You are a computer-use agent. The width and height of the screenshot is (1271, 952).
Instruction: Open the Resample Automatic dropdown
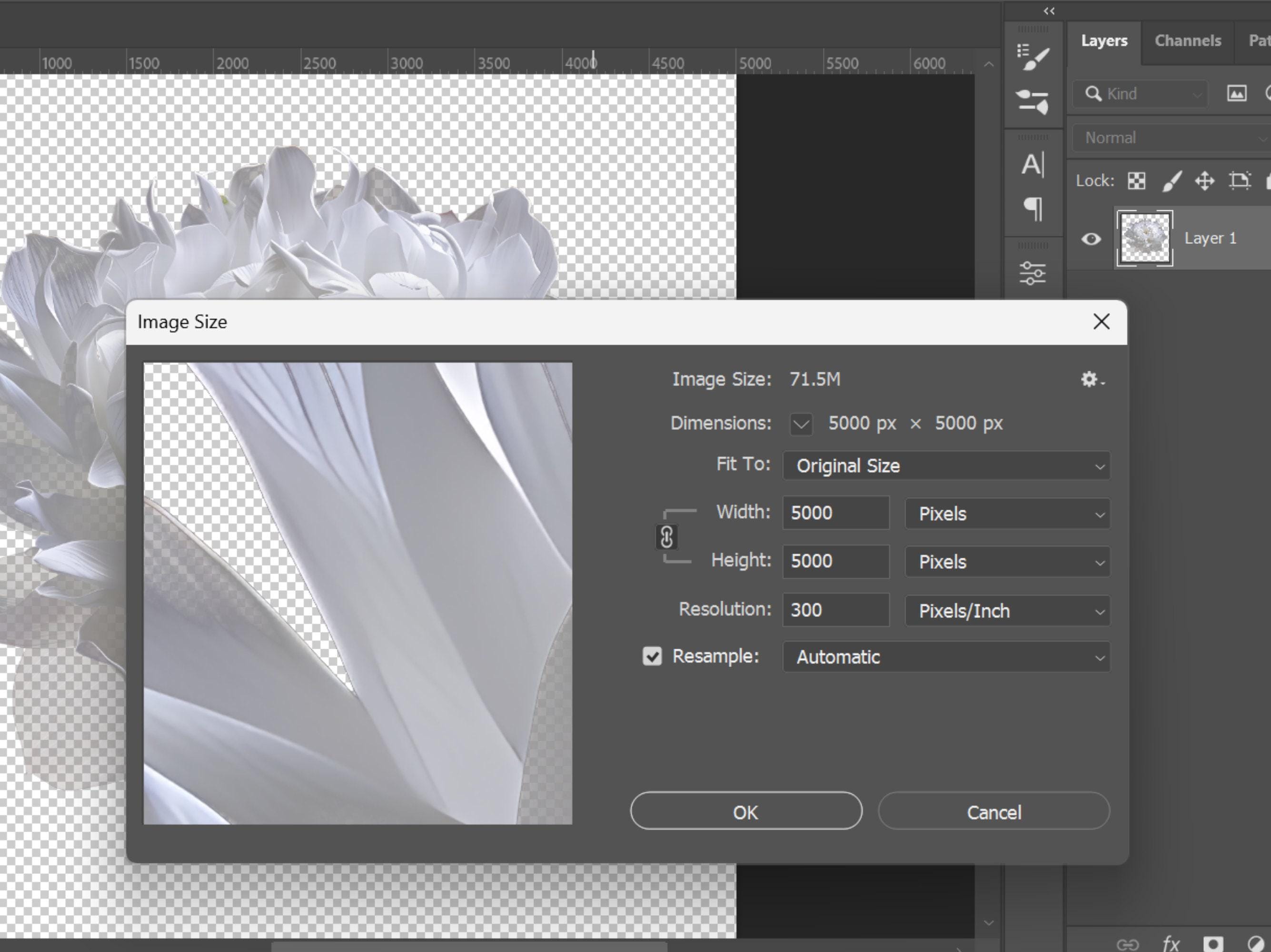pyautogui.click(x=946, y=657)
